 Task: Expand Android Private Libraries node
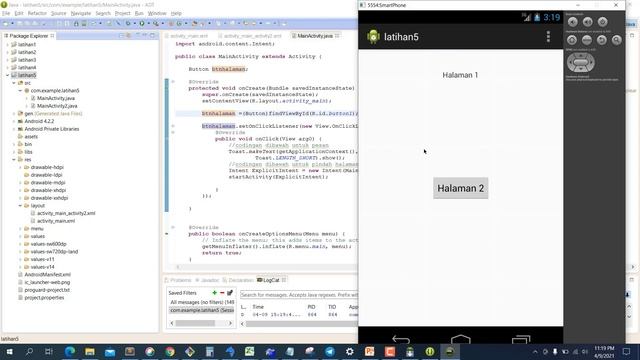pyautogui.click(x=14, y=129)
